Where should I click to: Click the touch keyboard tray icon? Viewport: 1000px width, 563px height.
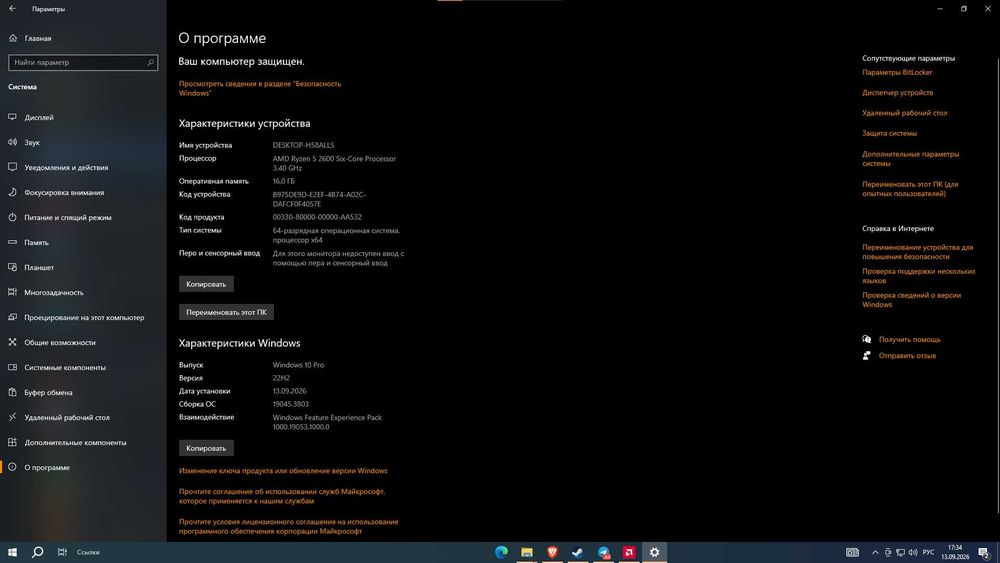pos(852,552)
